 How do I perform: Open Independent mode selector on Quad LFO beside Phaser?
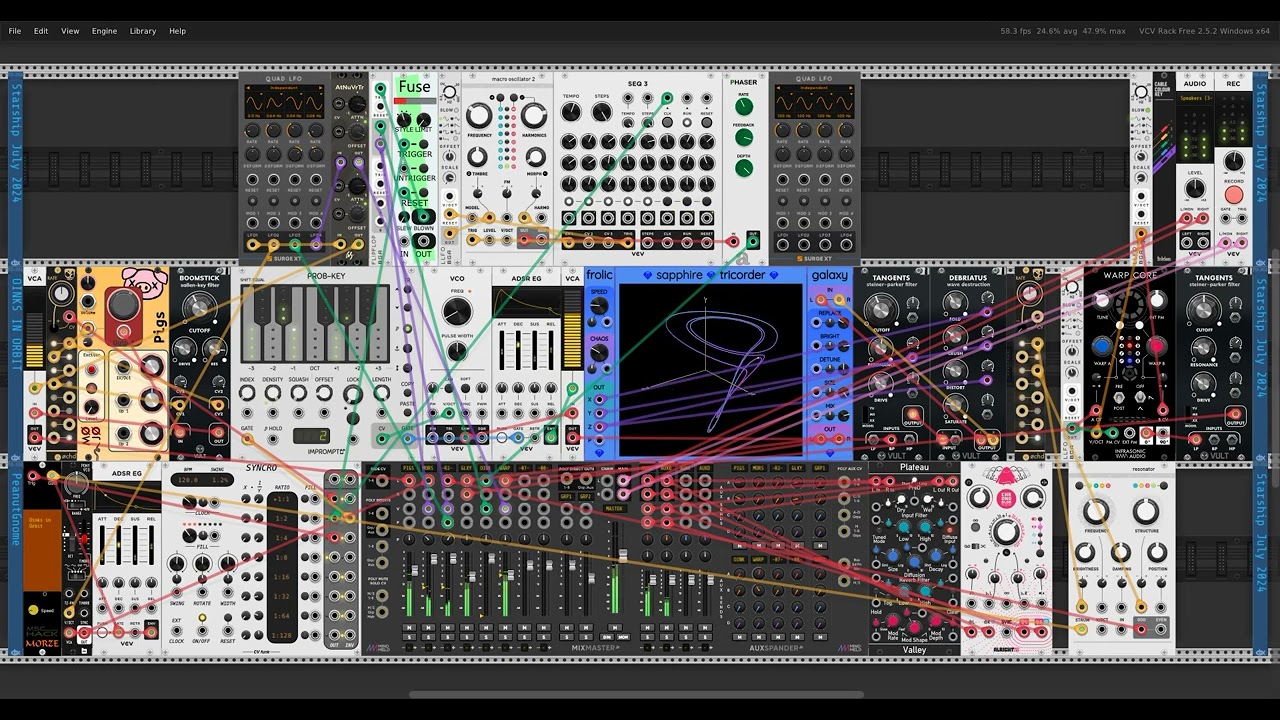pyautogui.click(x=814, y=88)
